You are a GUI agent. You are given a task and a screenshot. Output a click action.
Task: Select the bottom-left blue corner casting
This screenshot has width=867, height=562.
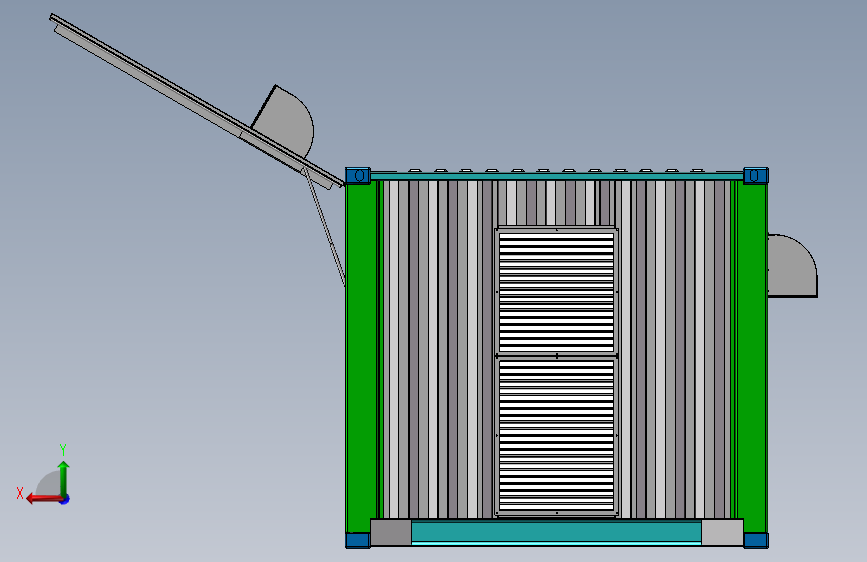[358, 540]
